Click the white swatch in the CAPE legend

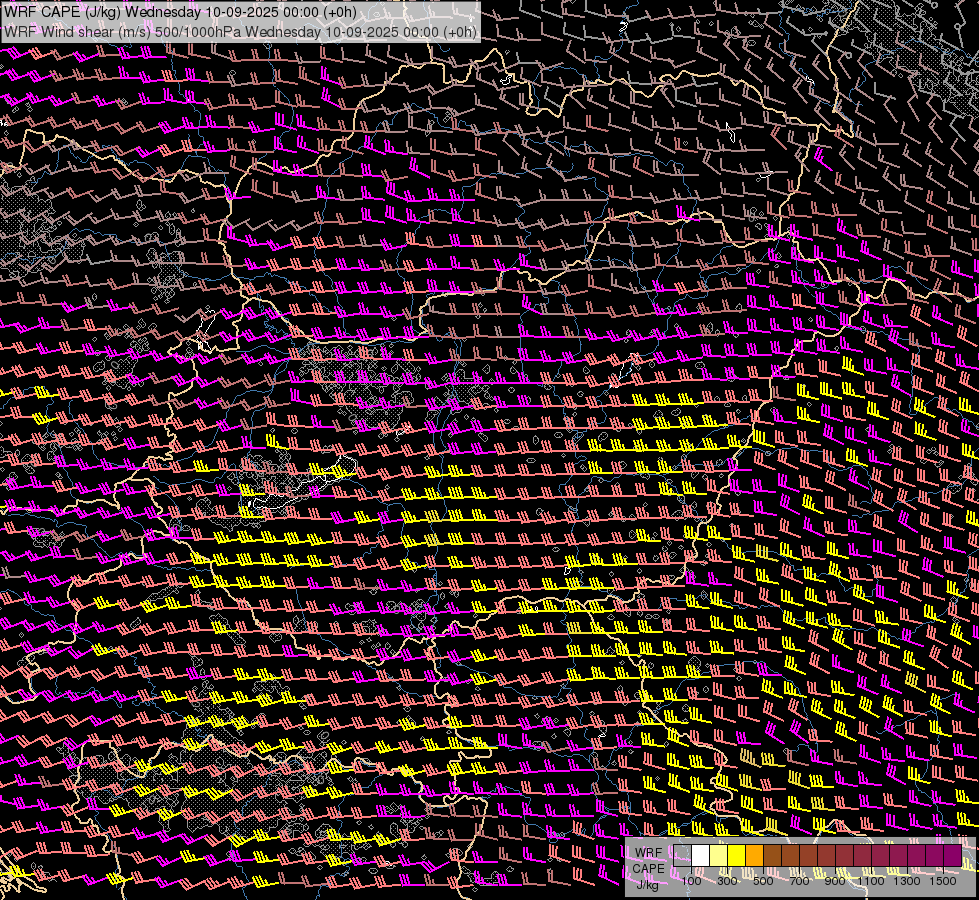click(700, 856)
